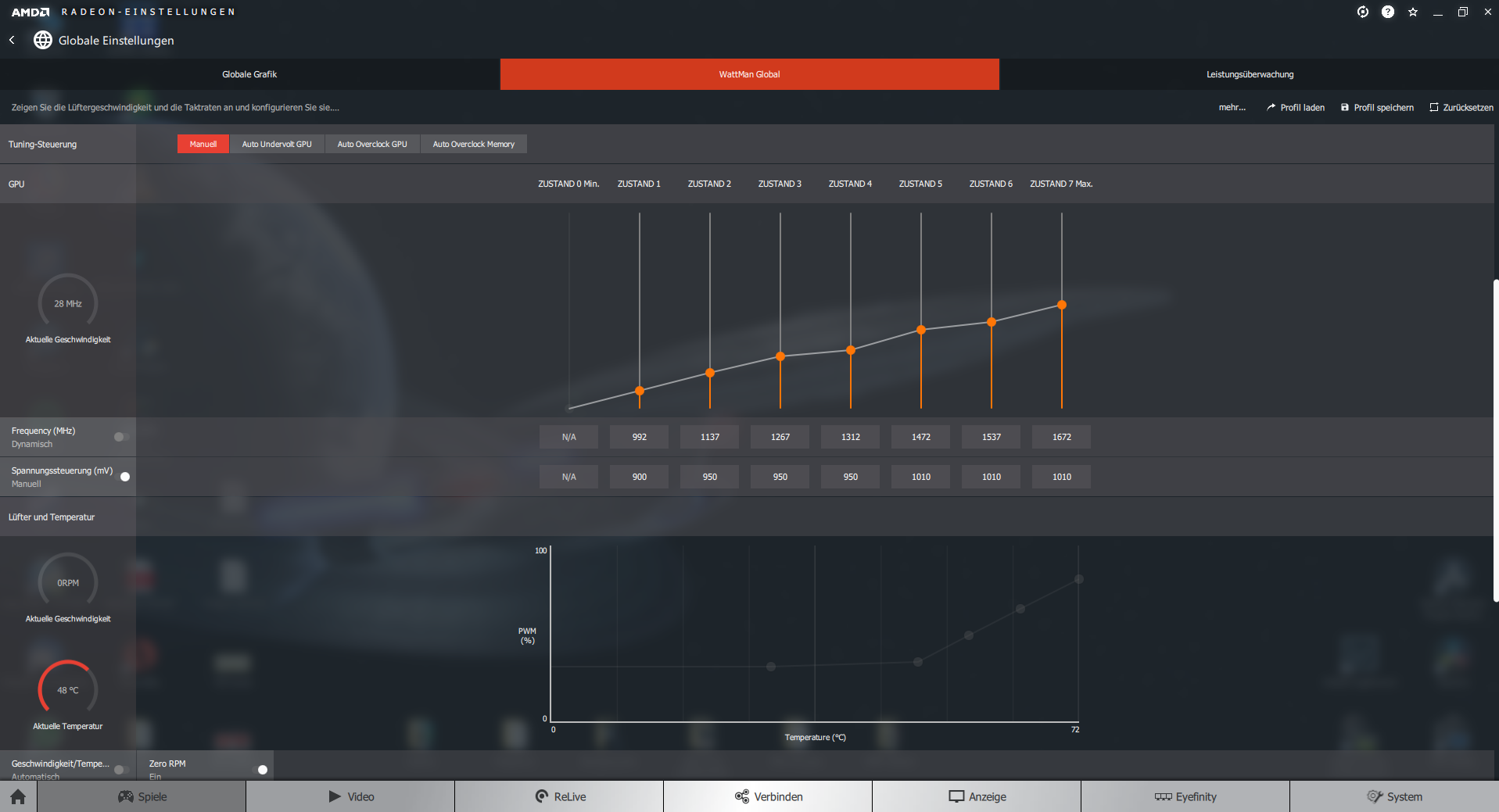Open the ReLive section
This screenshot has height=812, width=1499.
[x=559, y=796]
